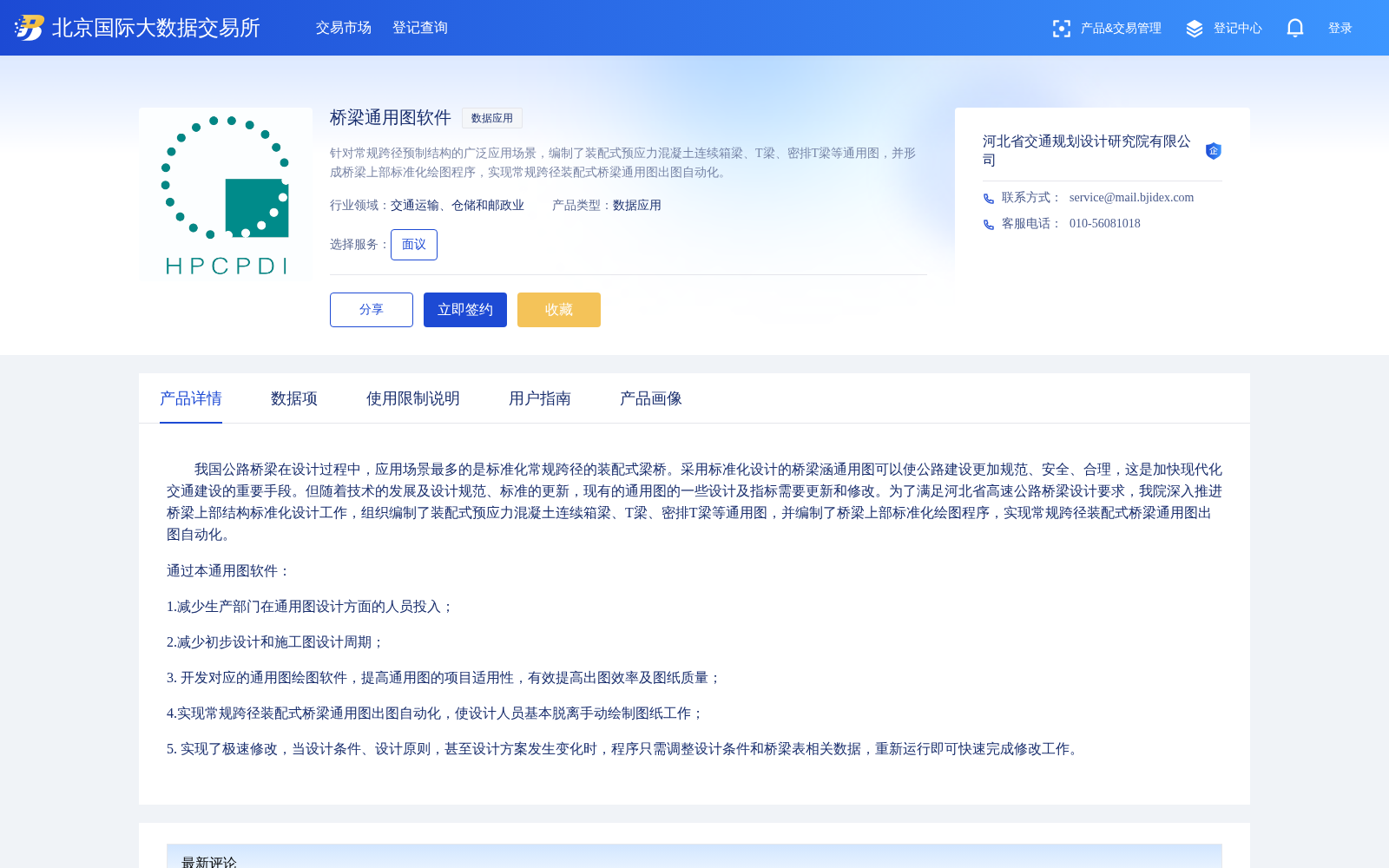Click the 收藏 button

(559, 310)
